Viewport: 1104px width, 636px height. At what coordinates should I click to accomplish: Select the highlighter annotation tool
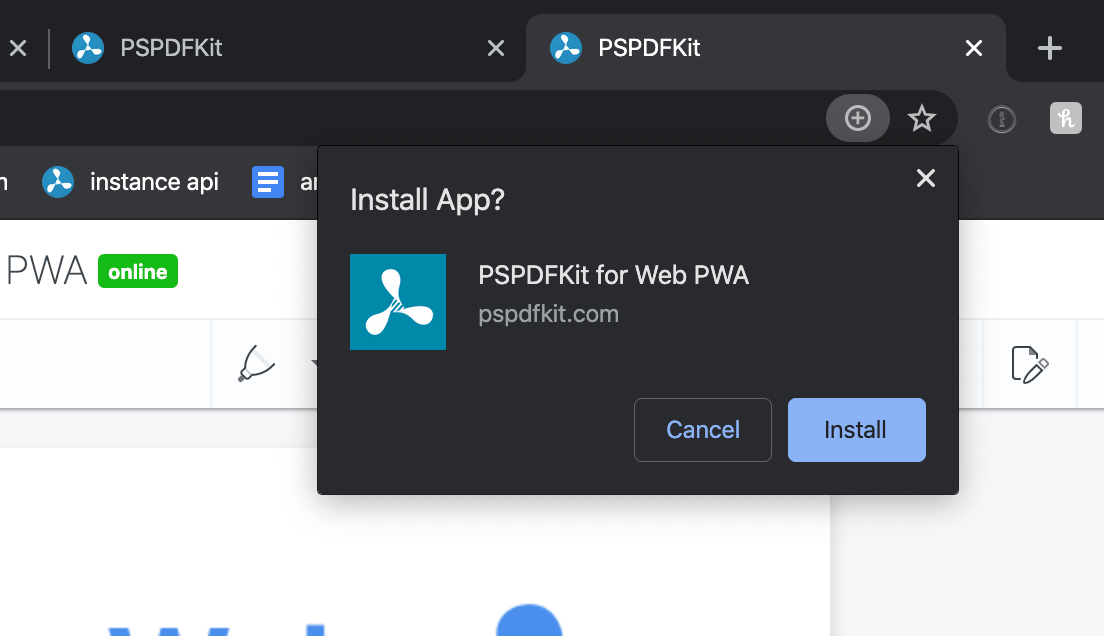(x=256, y=364)
